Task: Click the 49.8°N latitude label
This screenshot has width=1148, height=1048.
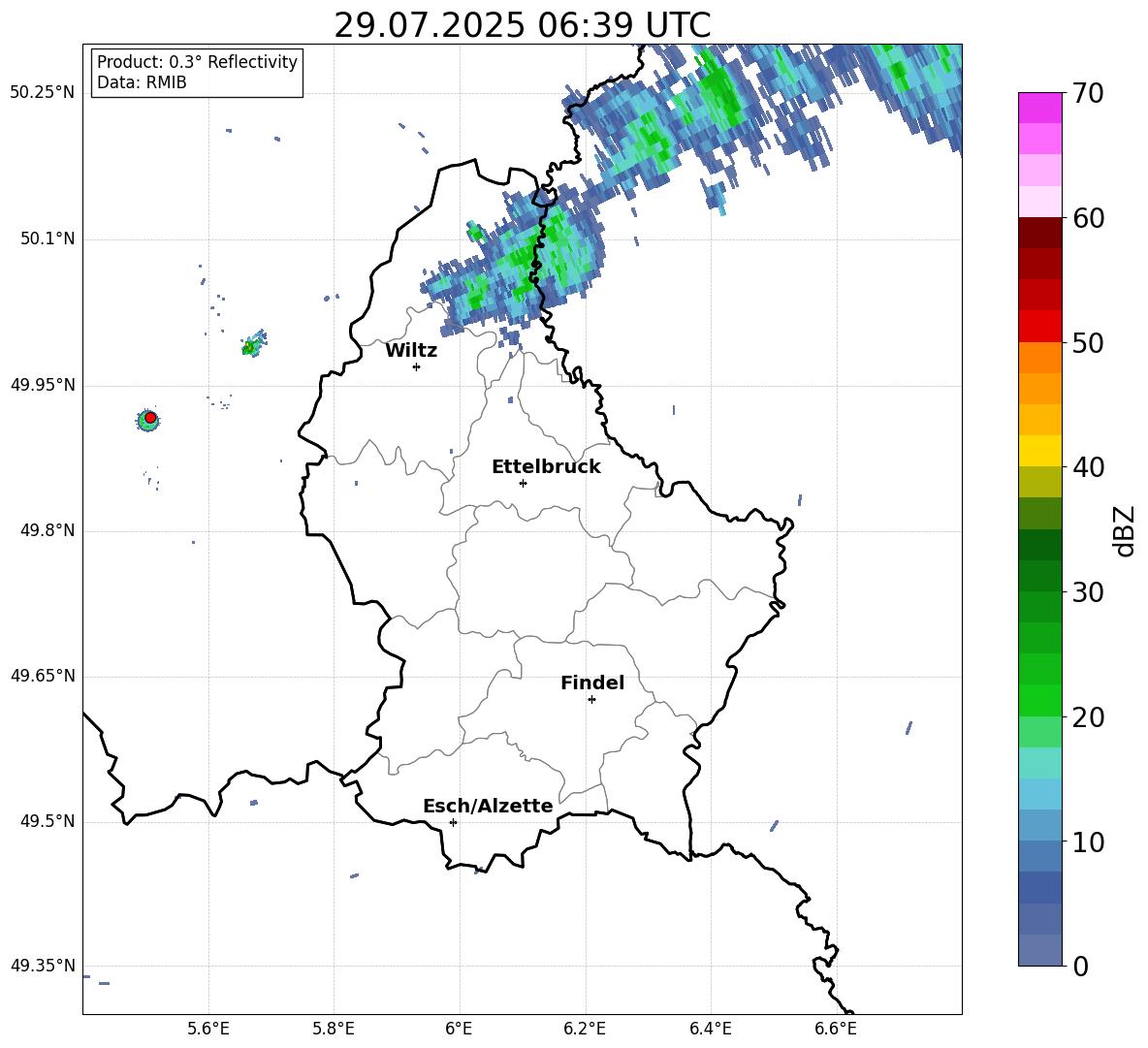Action: click(x=48, y=530)
